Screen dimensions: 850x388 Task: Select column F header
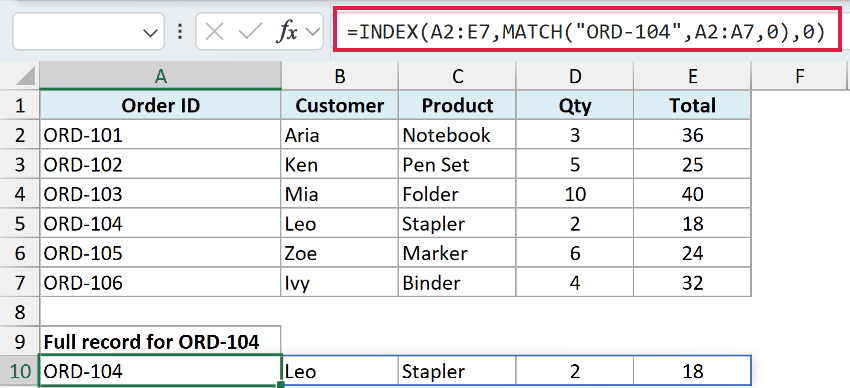pos(799,76)
